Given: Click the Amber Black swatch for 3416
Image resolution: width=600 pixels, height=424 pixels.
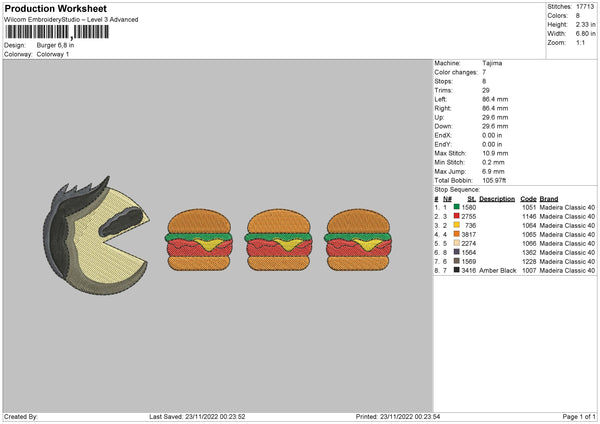Looking at the screenshot, I should click(x=457, y=270).
